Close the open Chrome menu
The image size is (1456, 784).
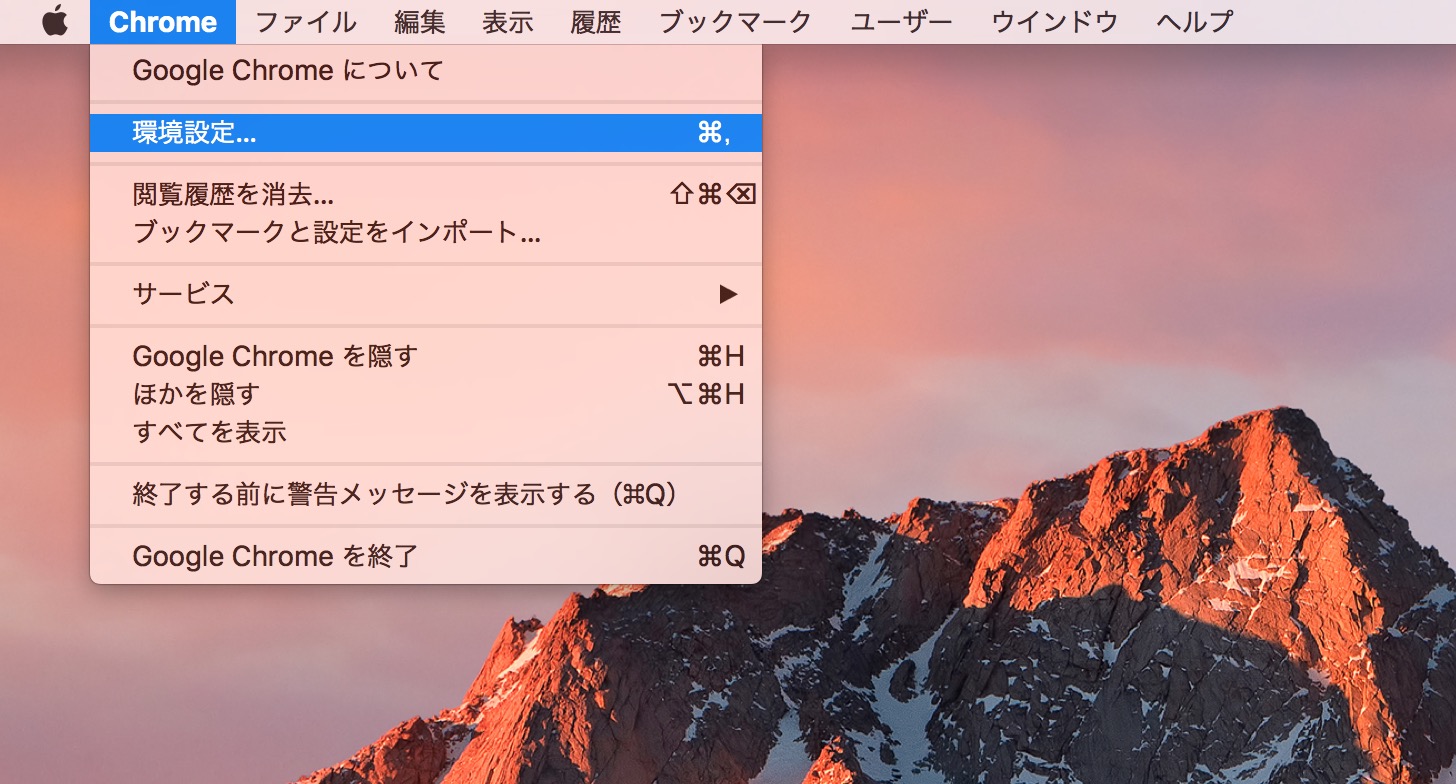tap(162, 21)
